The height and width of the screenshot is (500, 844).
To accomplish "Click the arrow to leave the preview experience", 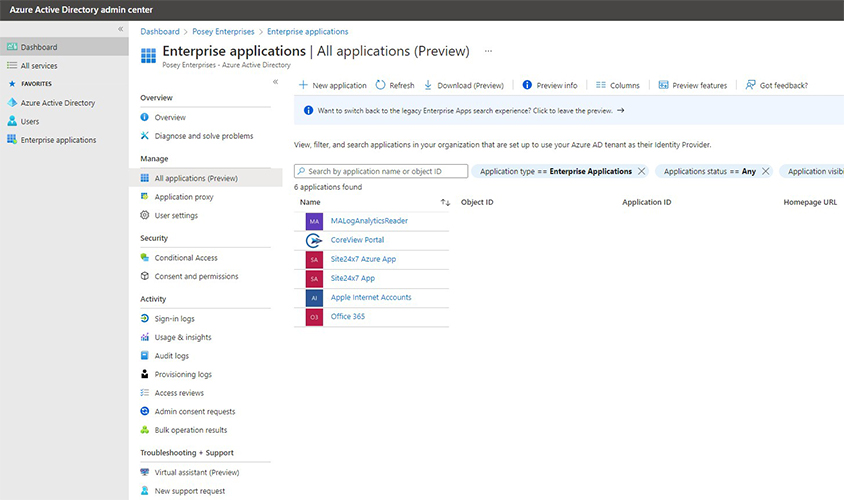I will pos(621,110).
